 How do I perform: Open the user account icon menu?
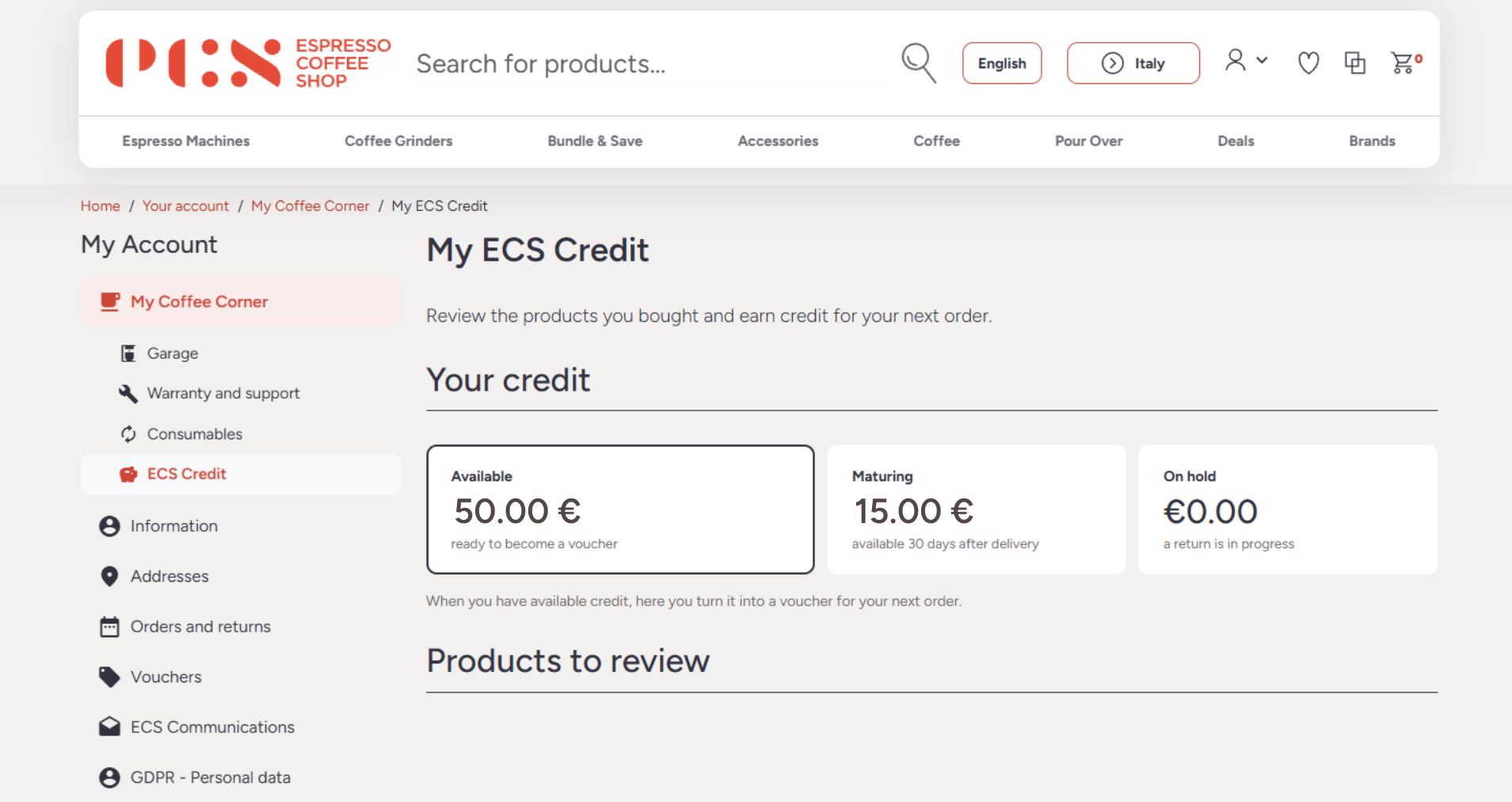click(1246, 61)
